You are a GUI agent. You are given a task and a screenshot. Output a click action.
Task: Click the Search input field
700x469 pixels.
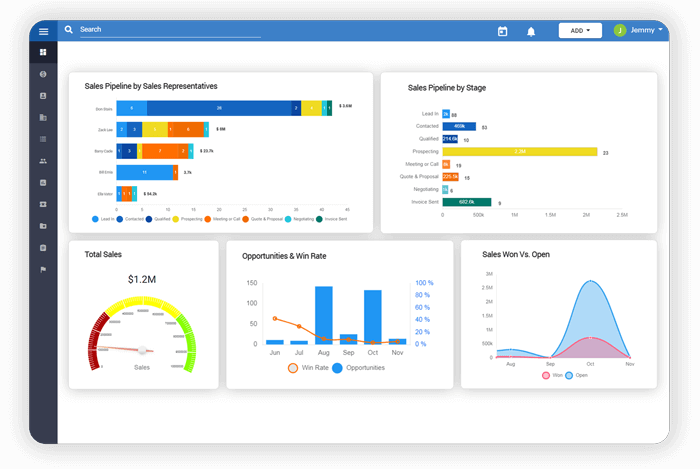click(x=170, y=30)
